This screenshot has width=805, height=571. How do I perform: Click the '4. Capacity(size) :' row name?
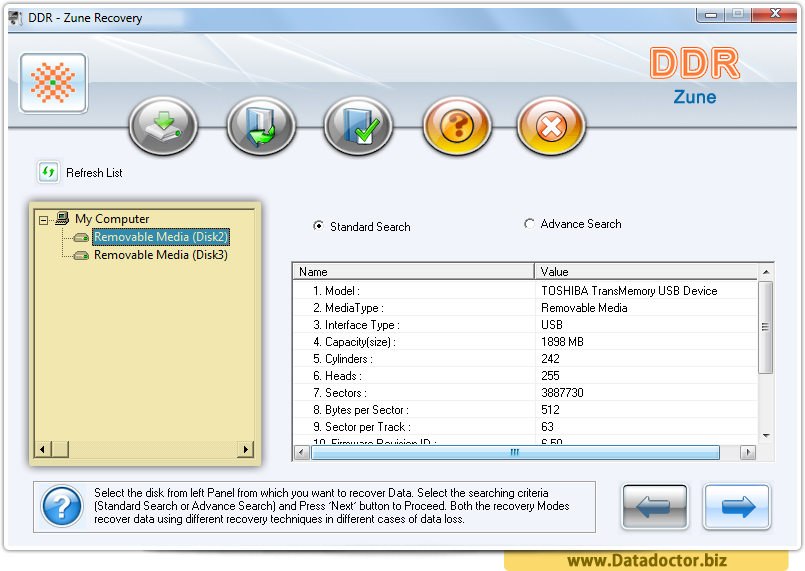click(x=354, y=341)
